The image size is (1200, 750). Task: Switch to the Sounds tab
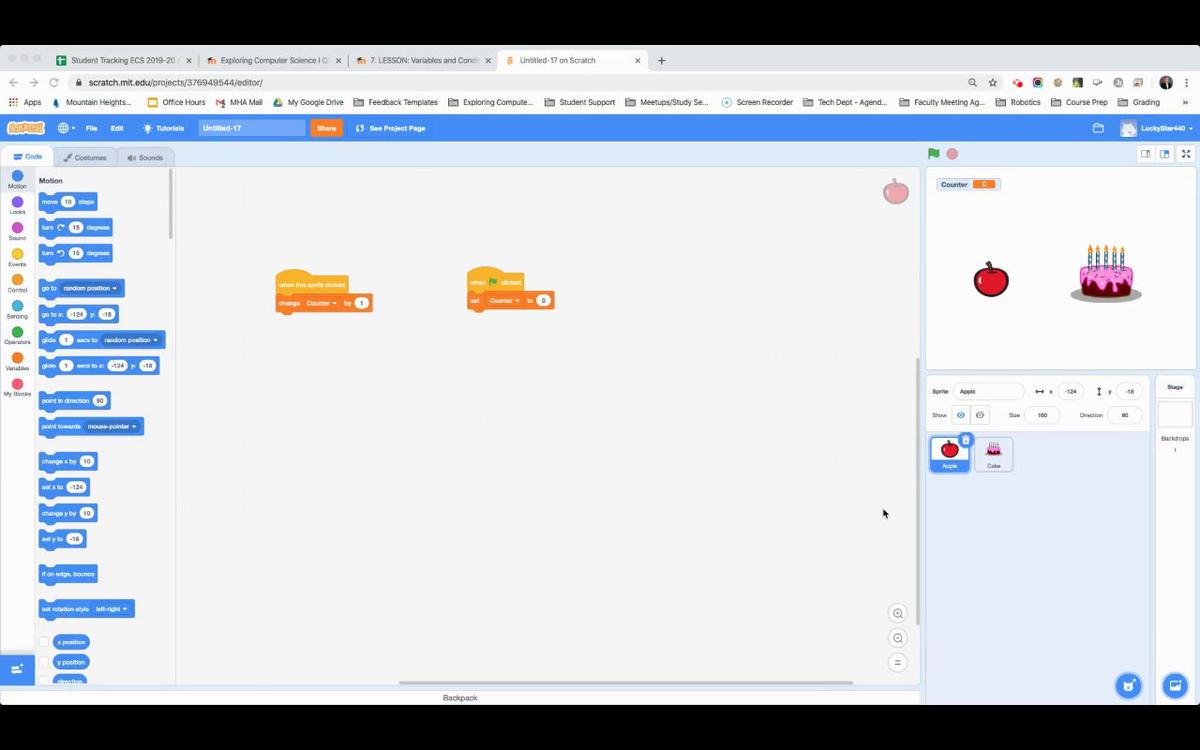(145, 157)
